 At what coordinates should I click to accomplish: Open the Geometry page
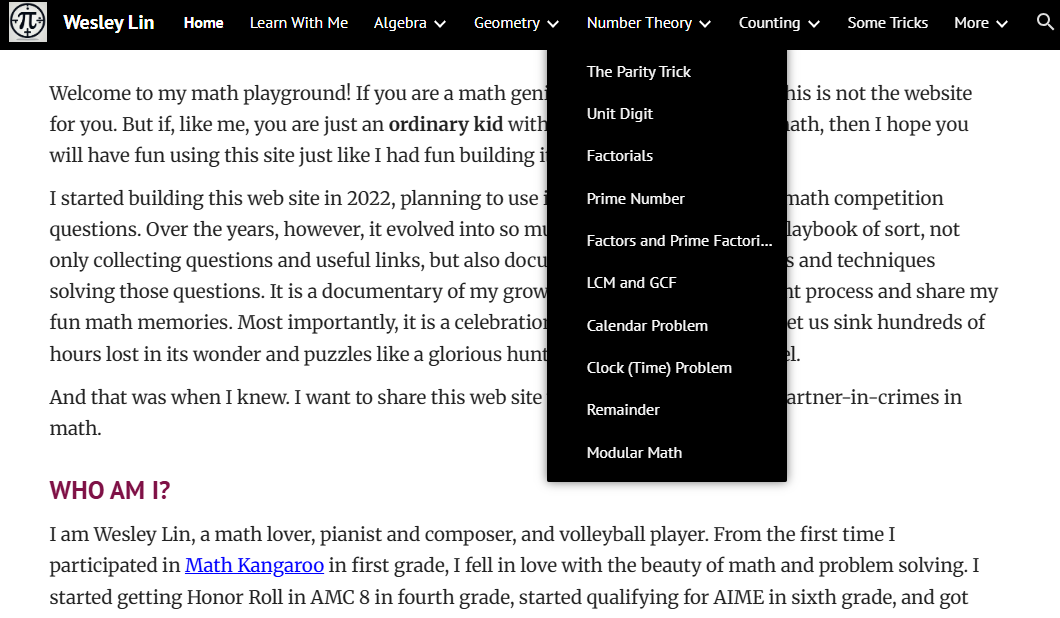[507, 23]
